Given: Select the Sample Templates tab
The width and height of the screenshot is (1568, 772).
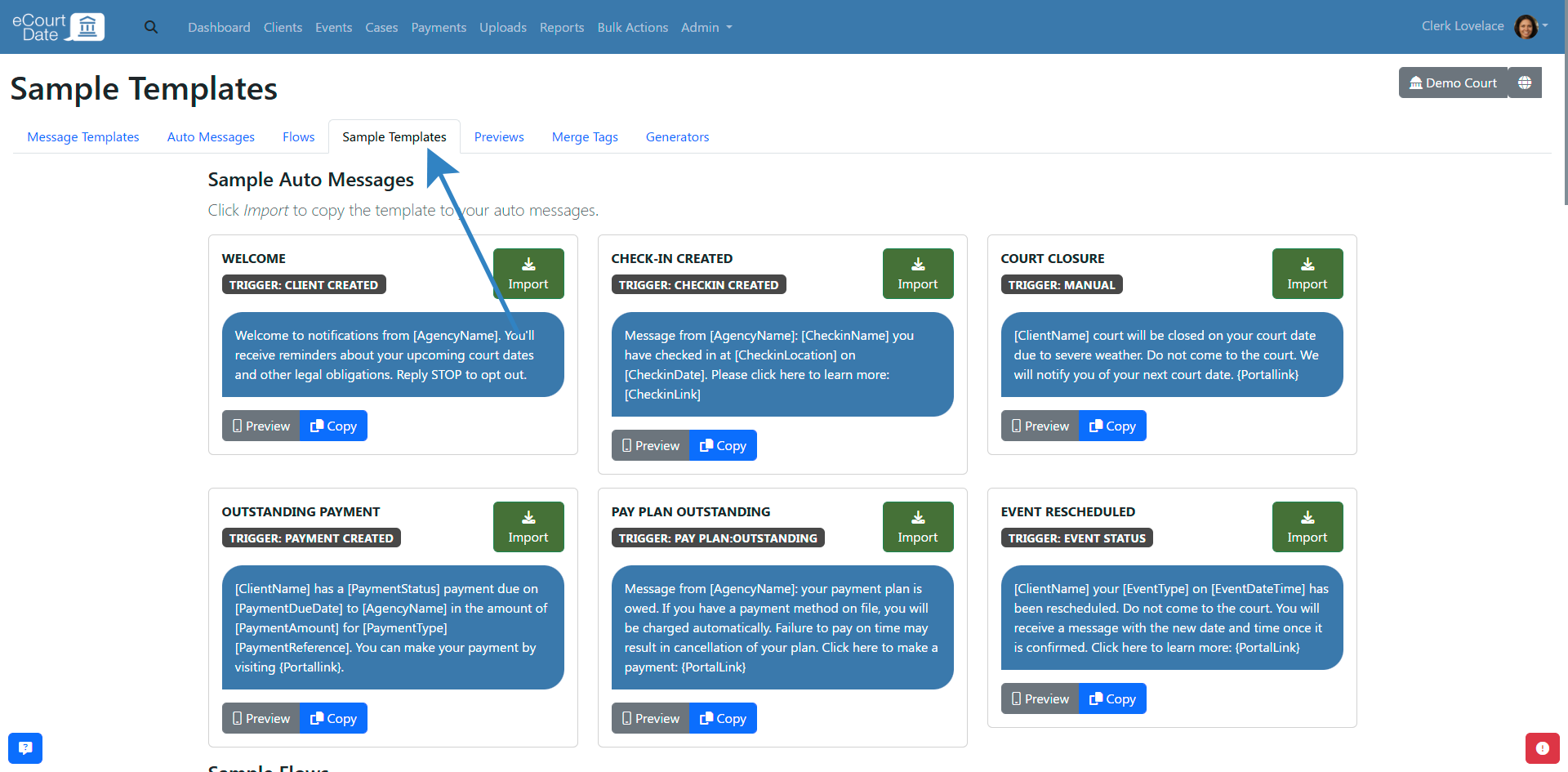Looking at the screenshot, I should [394, 136].
